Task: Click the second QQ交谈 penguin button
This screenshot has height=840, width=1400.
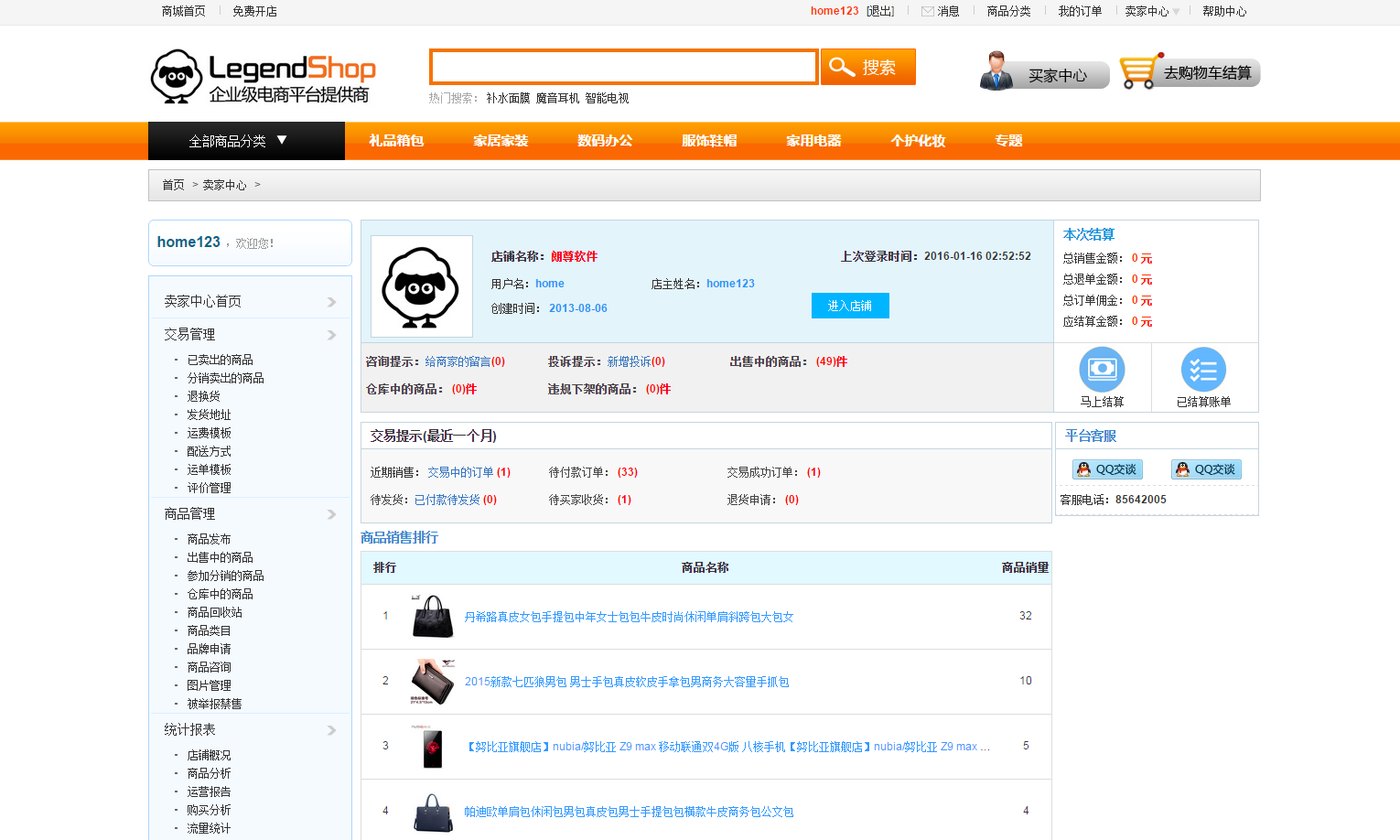Action: (x=1206, y=469)
